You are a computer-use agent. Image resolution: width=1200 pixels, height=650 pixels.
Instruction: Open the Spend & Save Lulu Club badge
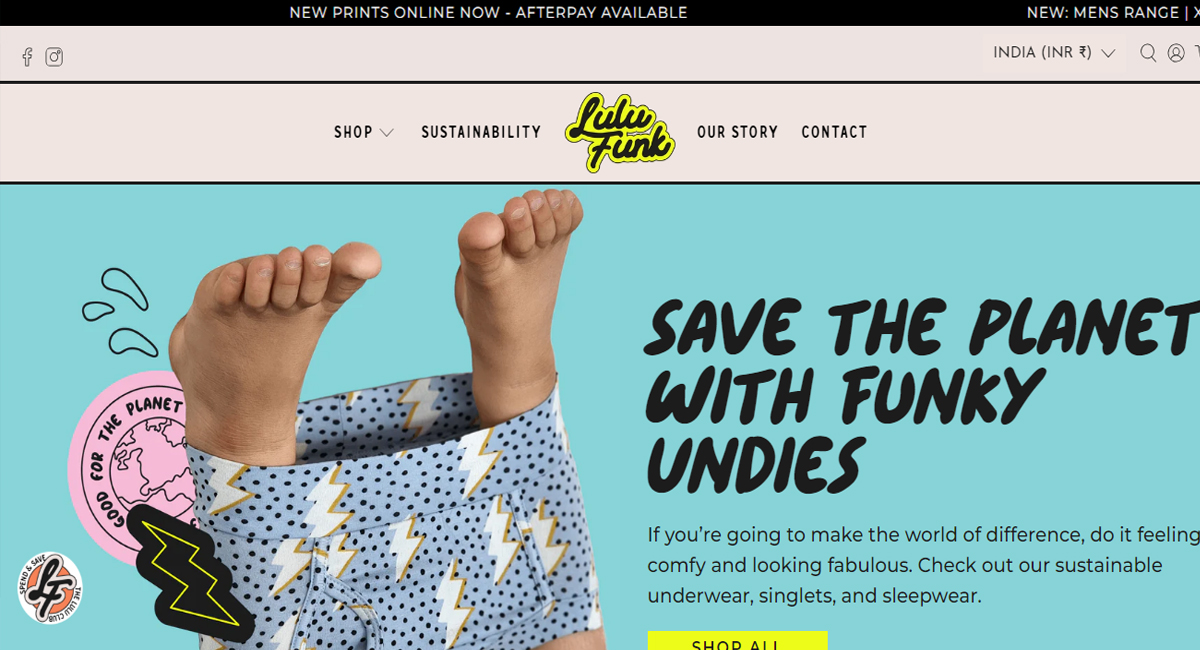50,589
